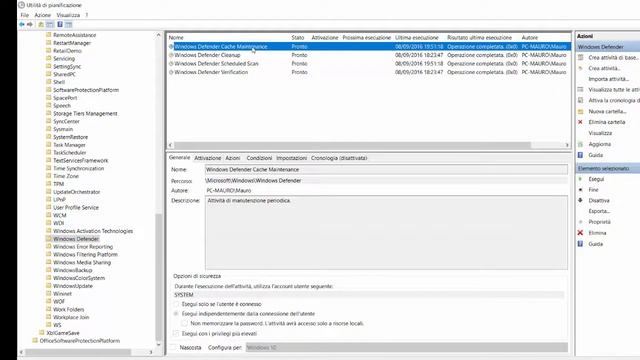Select the TaskScheduler folder in tree
Image resolution: width=640 pixels, height=360 pixels.
[69, 153]
